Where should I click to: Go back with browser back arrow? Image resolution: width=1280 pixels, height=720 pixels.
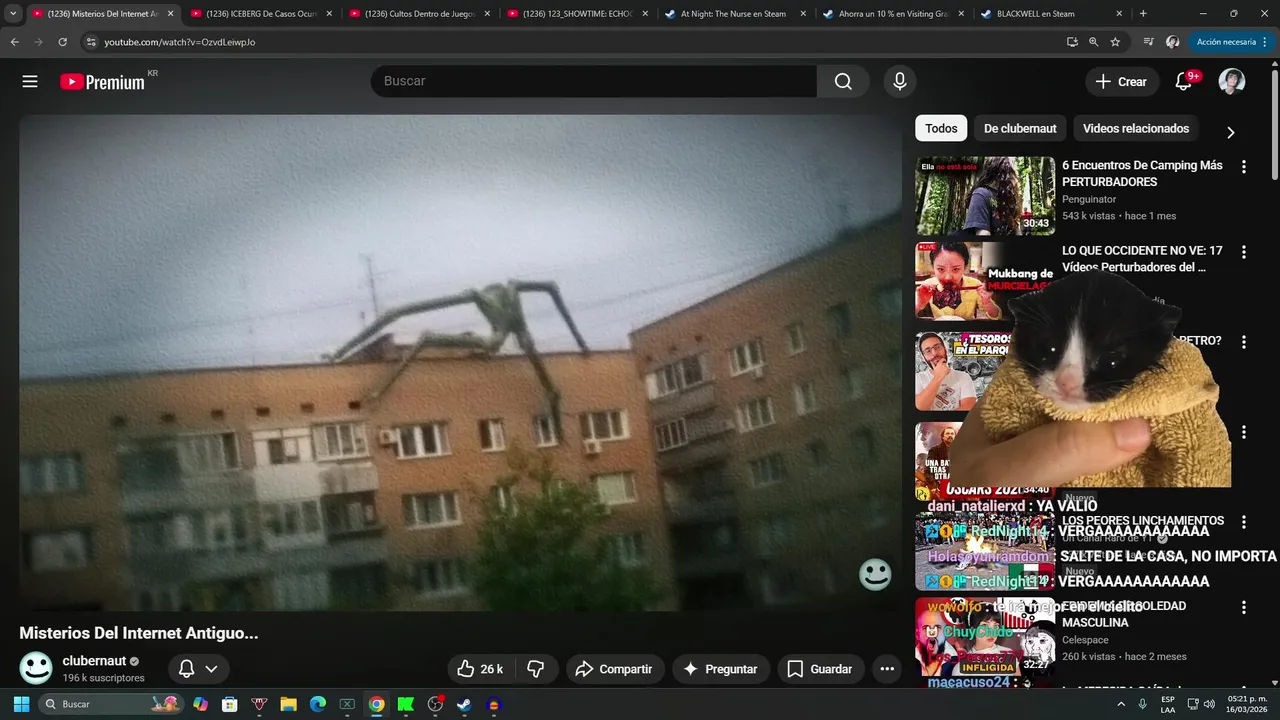14,42
